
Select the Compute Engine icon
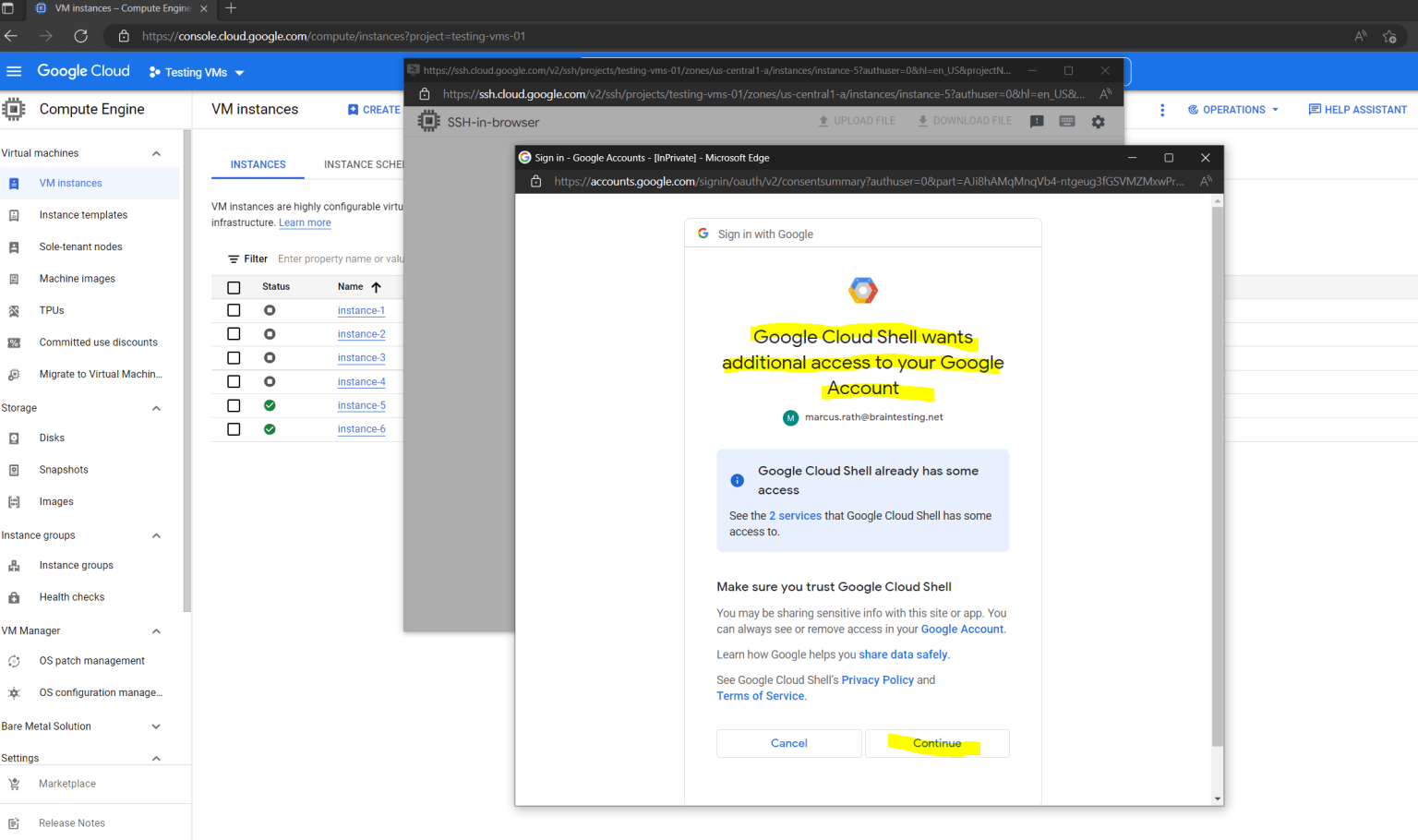point(15,109)
